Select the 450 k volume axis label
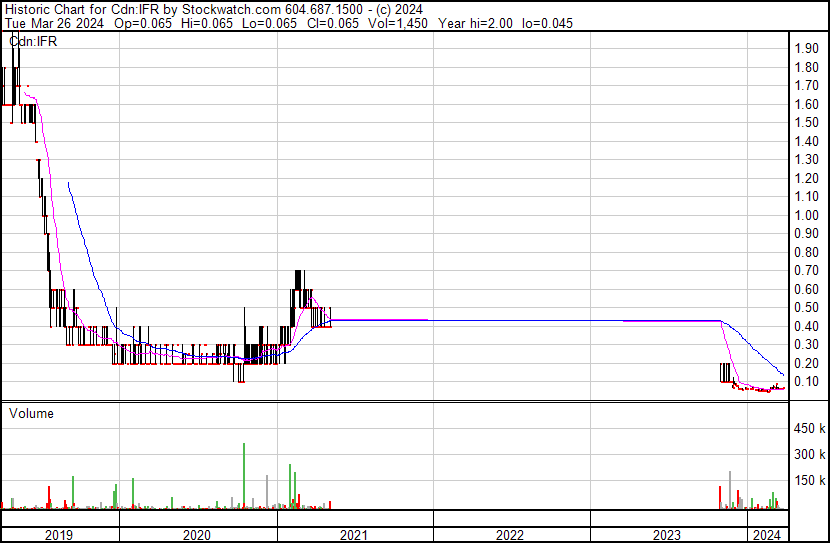The height and width of the screenshot is (543, 830). point(809,429)
